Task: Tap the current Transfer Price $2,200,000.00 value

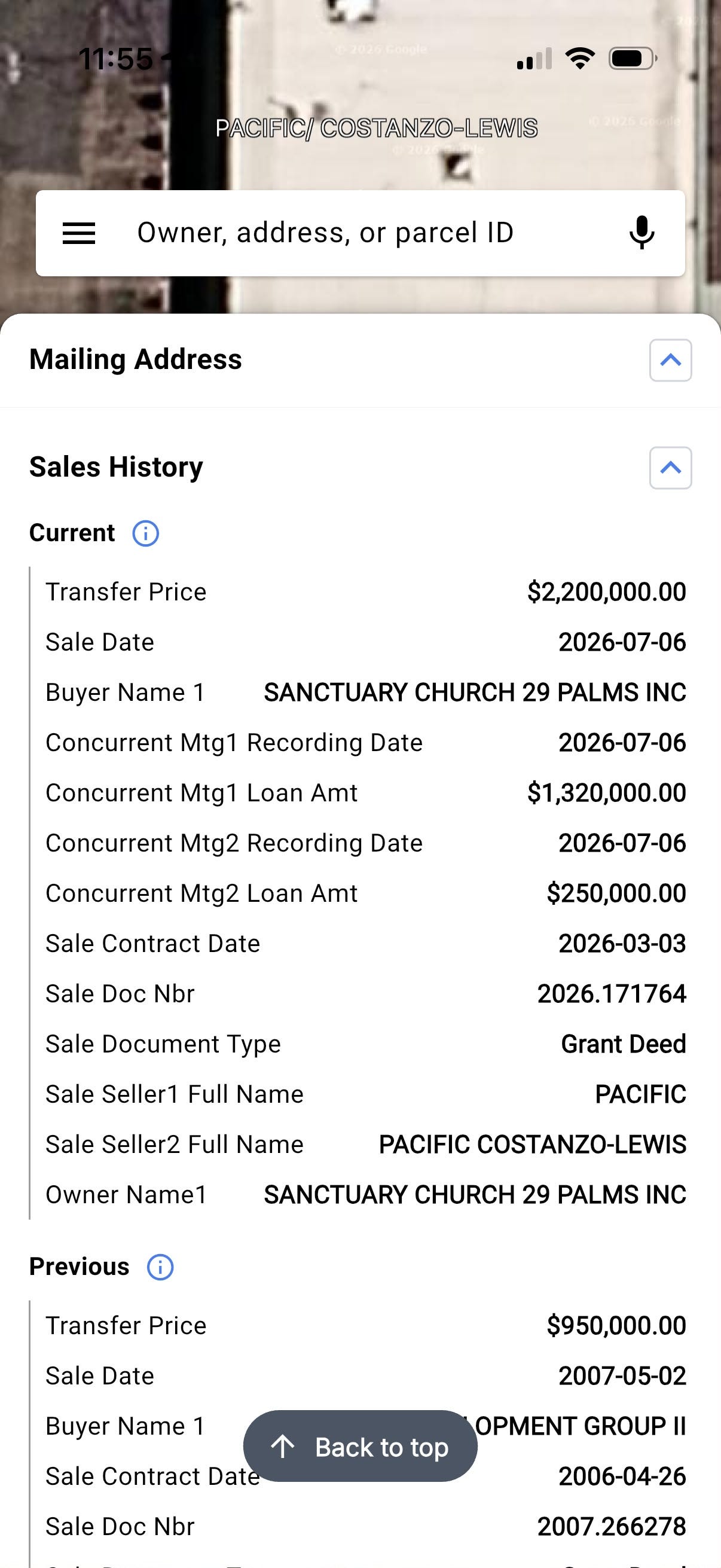Action: [x=607, y=592]
